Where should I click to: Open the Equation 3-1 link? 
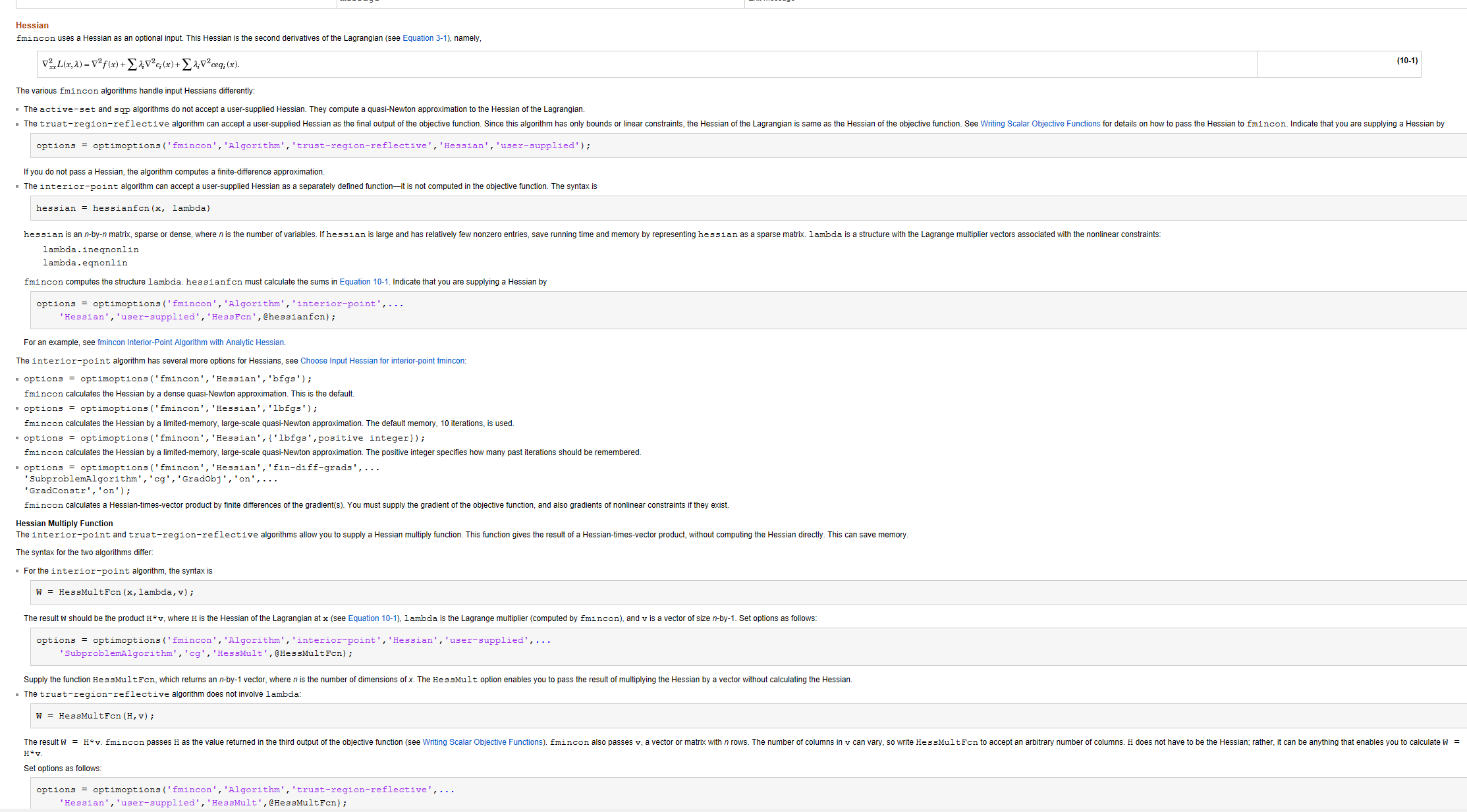click(x=425, y=38)
